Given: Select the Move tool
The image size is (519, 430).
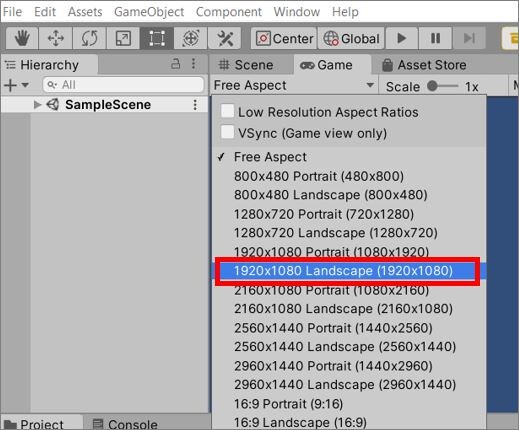Looking at the screenshot, I should tap(56, 38).
